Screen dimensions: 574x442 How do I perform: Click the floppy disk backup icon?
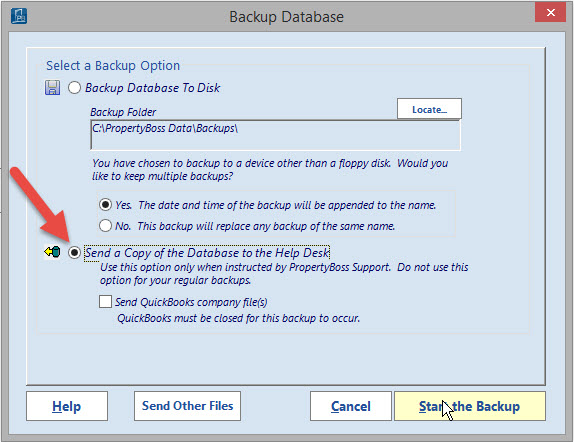click(x=52, y=88)
